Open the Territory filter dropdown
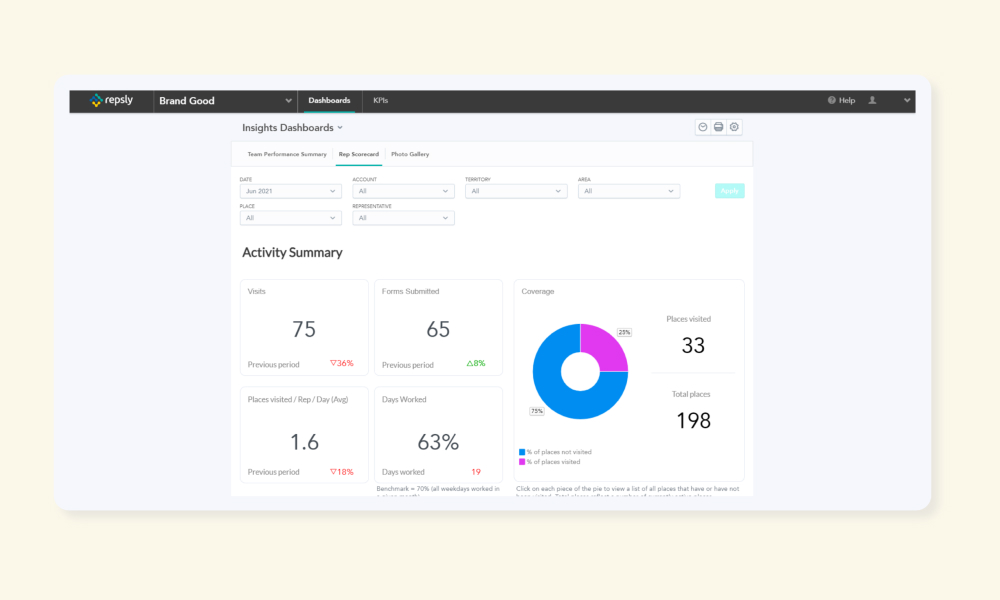The width and height of the screenshot is (1000, 600). [x=516, y=191]
